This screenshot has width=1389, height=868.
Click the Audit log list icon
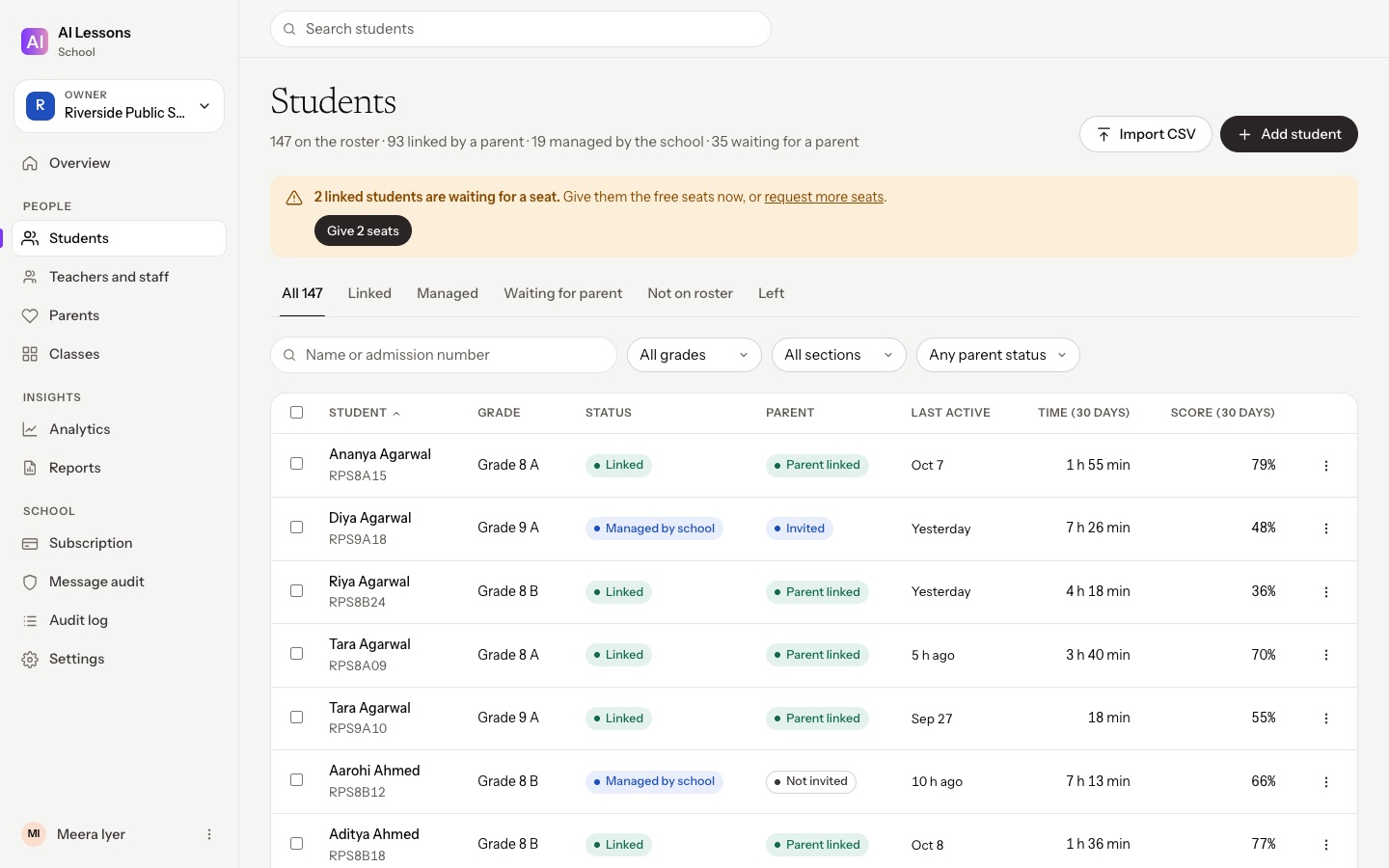point(30,620)
